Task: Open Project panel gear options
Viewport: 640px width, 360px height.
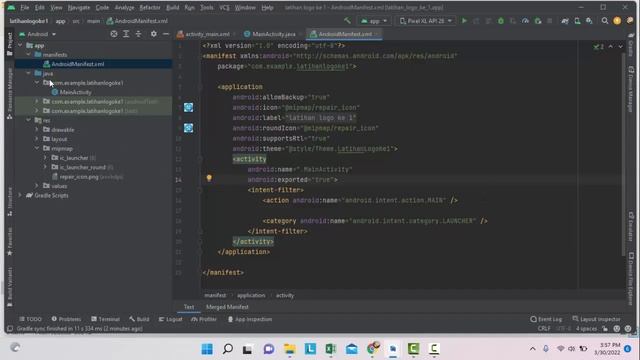Action: point(153,34)
